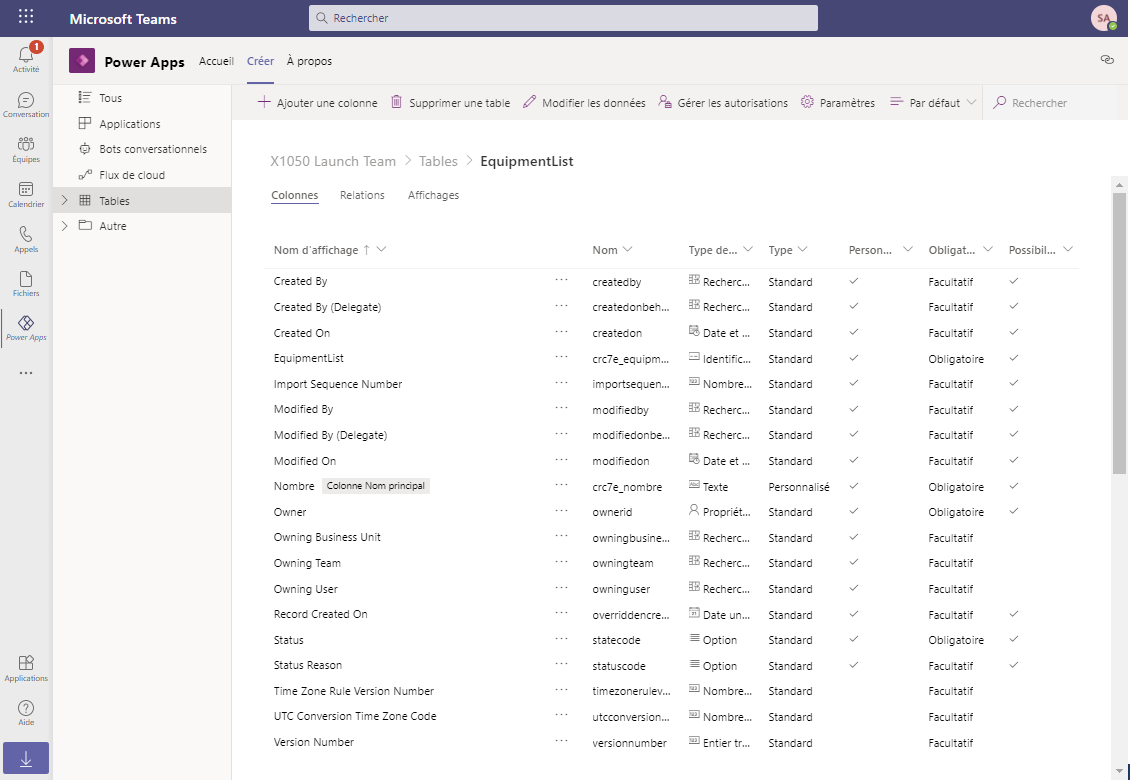Click the Tables breadcrumb link
Image resolution: width=1131 pixels, height=780 pixels.
pyautogui.click(x=438, y=161)
